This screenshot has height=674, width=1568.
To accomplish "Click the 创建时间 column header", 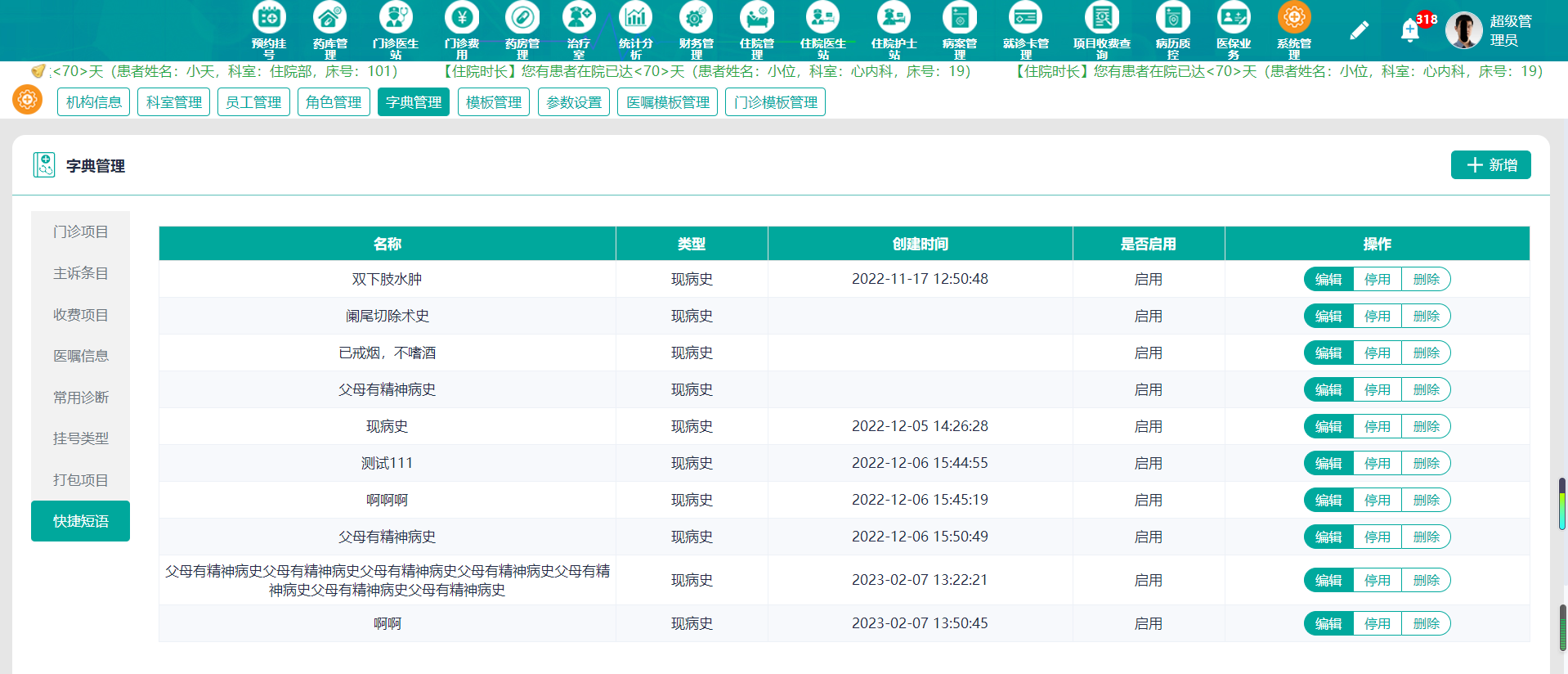I will pyautogui.click(x=921, y=244).
